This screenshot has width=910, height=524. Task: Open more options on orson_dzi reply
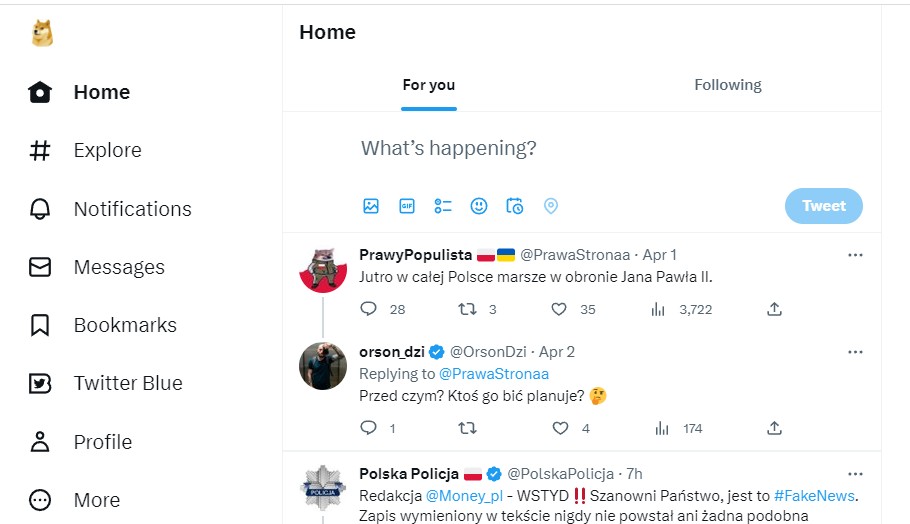click(x=855, y=352)
